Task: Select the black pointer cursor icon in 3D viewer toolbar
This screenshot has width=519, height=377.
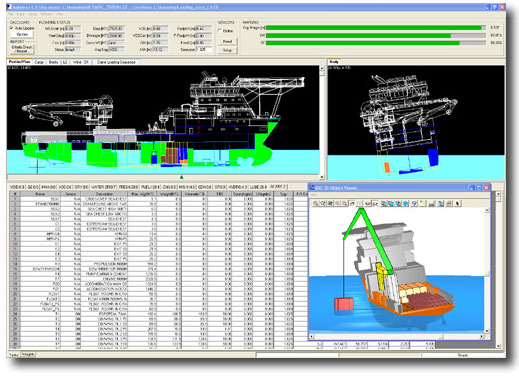Action: point(458,203)
